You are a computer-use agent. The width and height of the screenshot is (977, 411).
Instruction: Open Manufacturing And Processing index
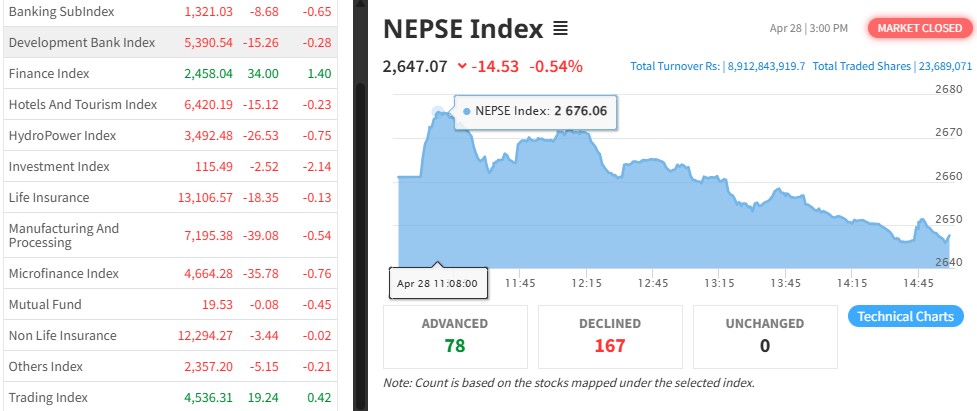click(x=170, y=235)
